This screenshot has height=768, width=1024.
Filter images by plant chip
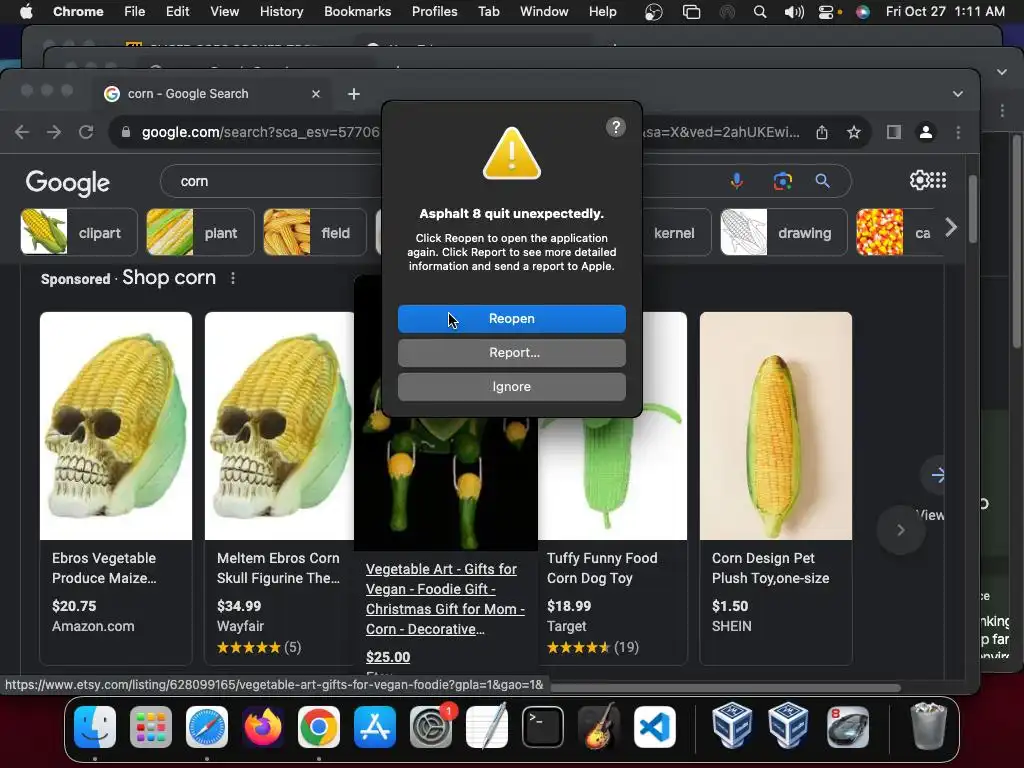coord(200,232)
